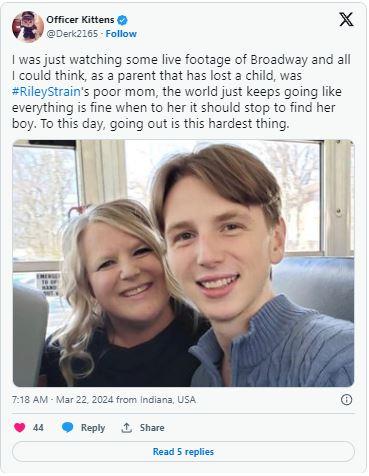Open the 7:18 AM Mar 22, 2024 timestamp
This screenshot has width=369, height=476.
pos(63,399)
